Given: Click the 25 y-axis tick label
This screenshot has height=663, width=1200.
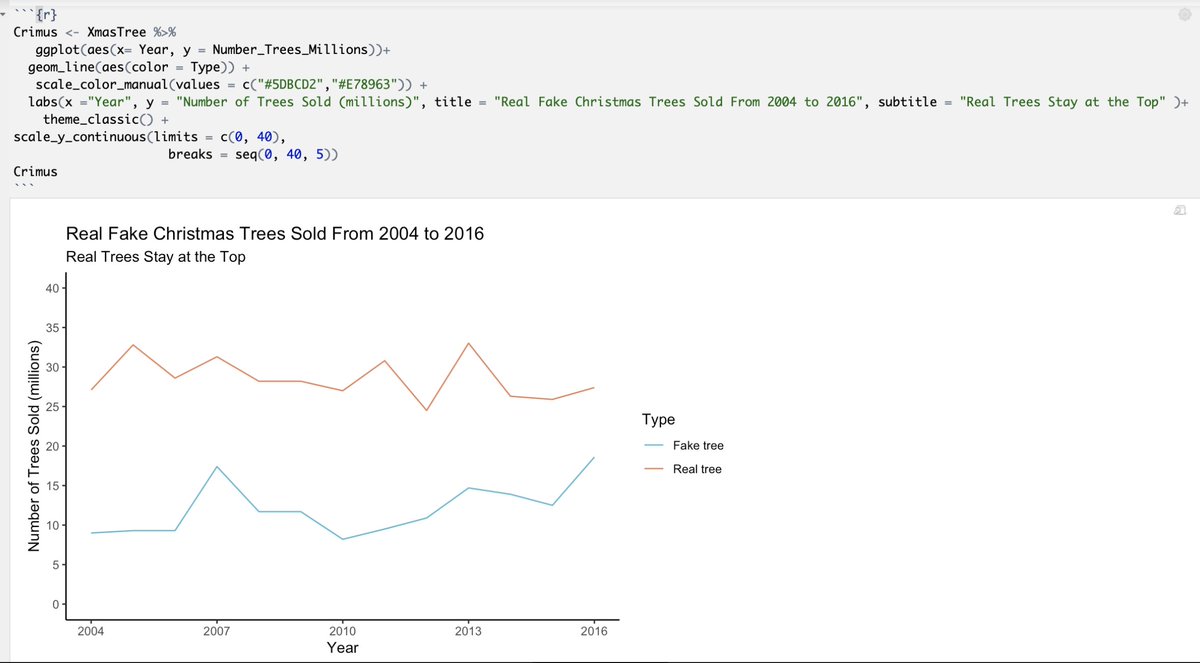Looking at the screenshot, I should [53, 407].
